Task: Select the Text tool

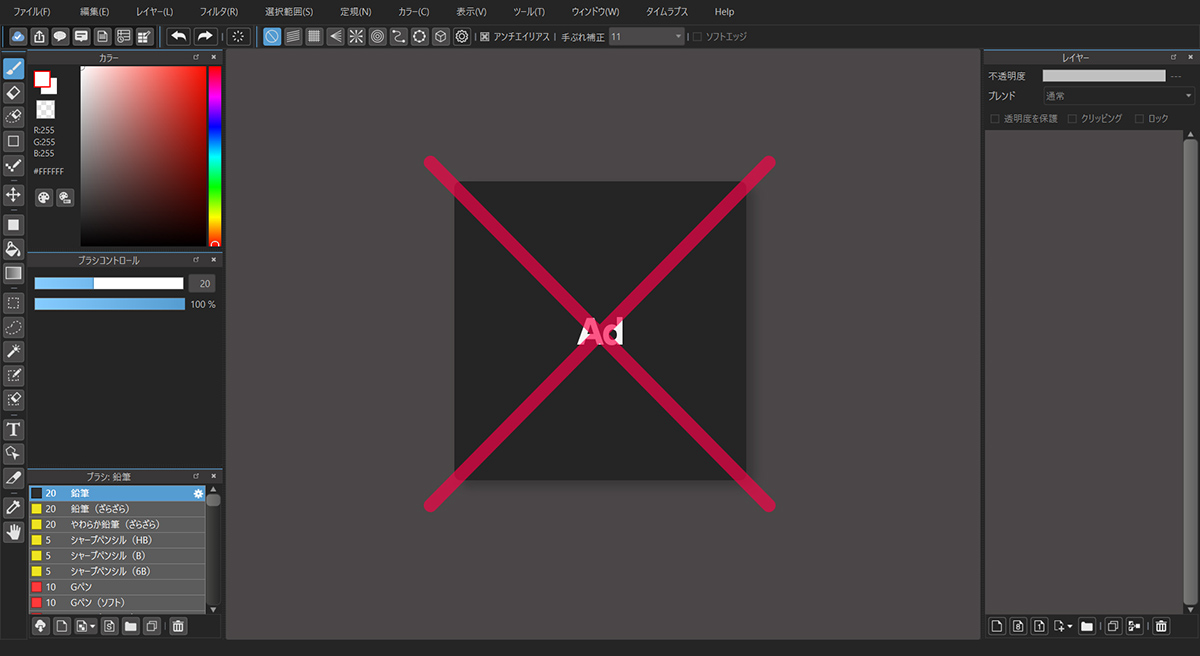Action: pos(13,428)
